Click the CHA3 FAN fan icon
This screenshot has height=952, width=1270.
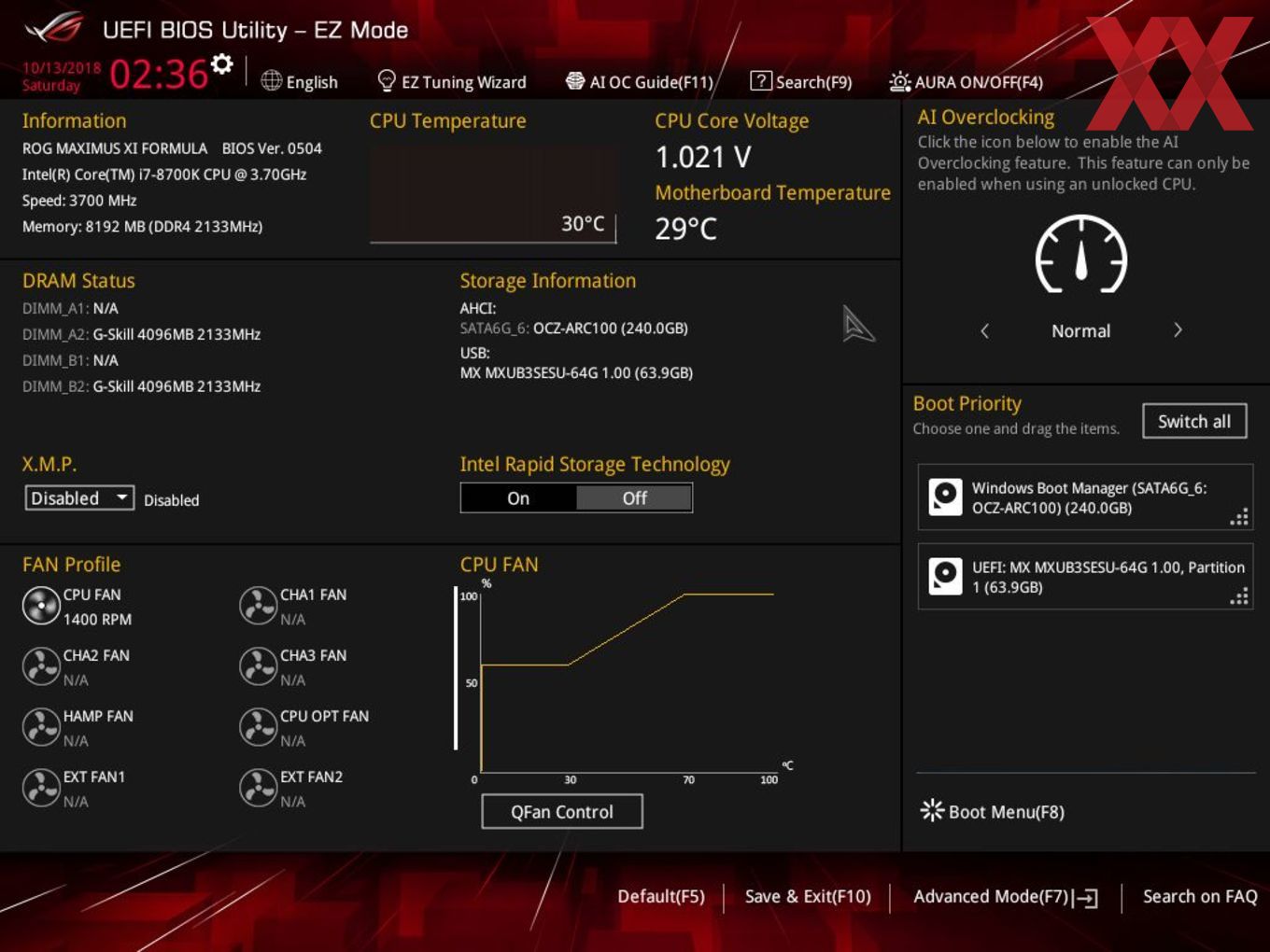click(x=258, y=666)
